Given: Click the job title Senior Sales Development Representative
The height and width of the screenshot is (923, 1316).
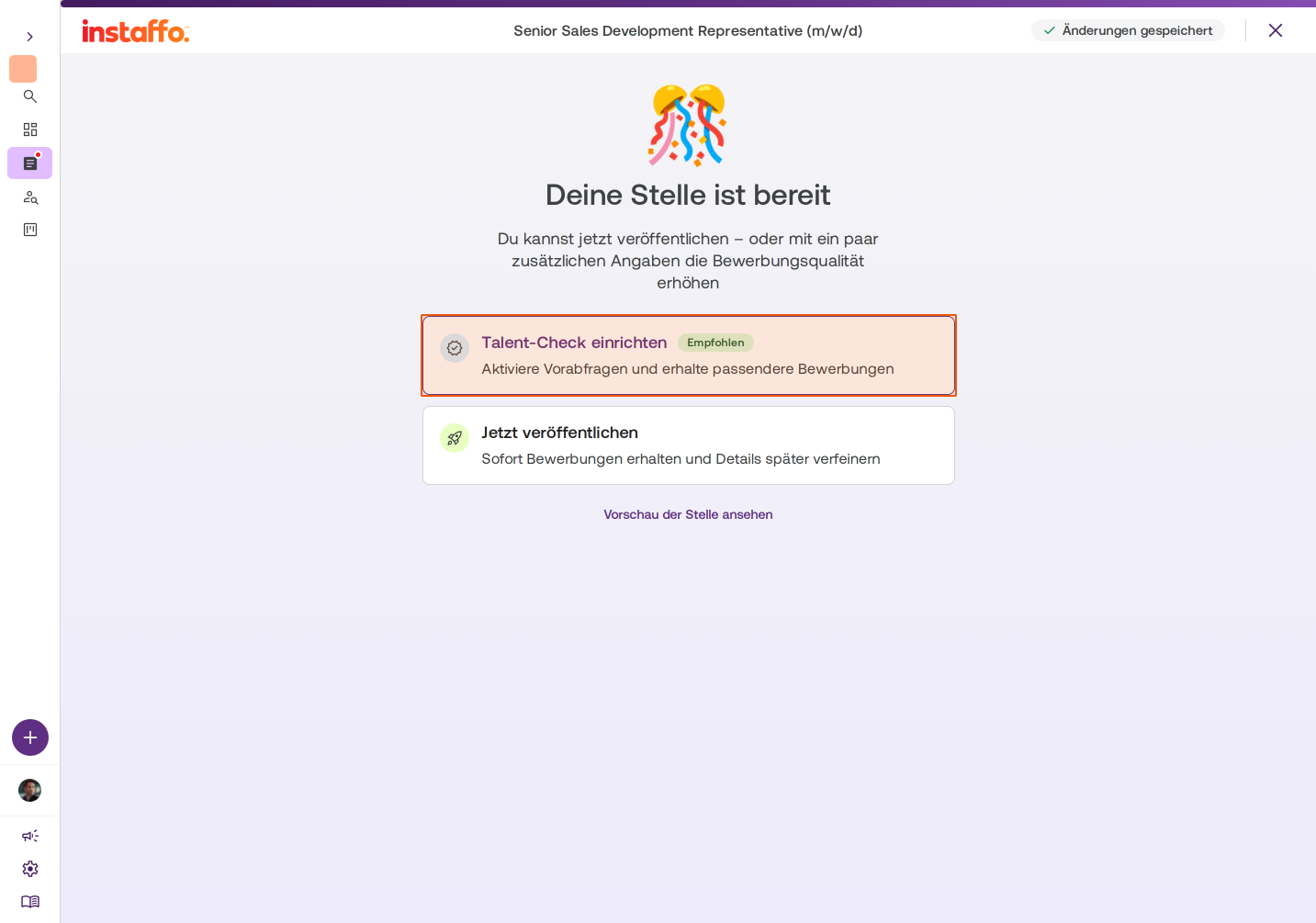Looking at the screenshot, I should [x=688, y=30].
